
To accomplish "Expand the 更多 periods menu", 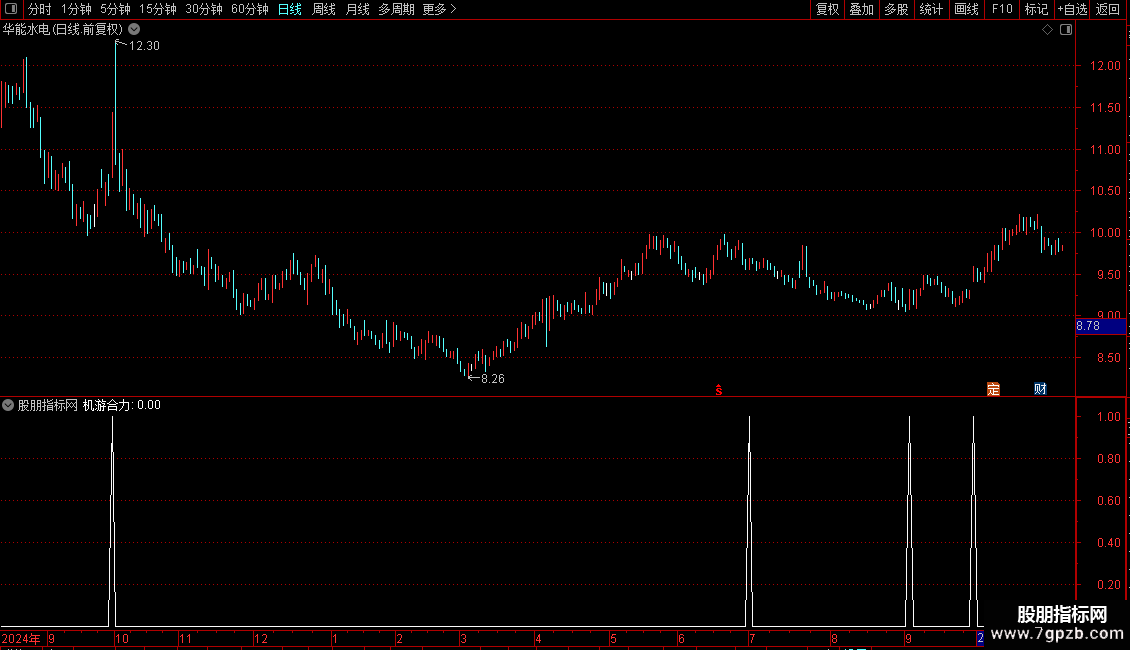I will point(440,9).
